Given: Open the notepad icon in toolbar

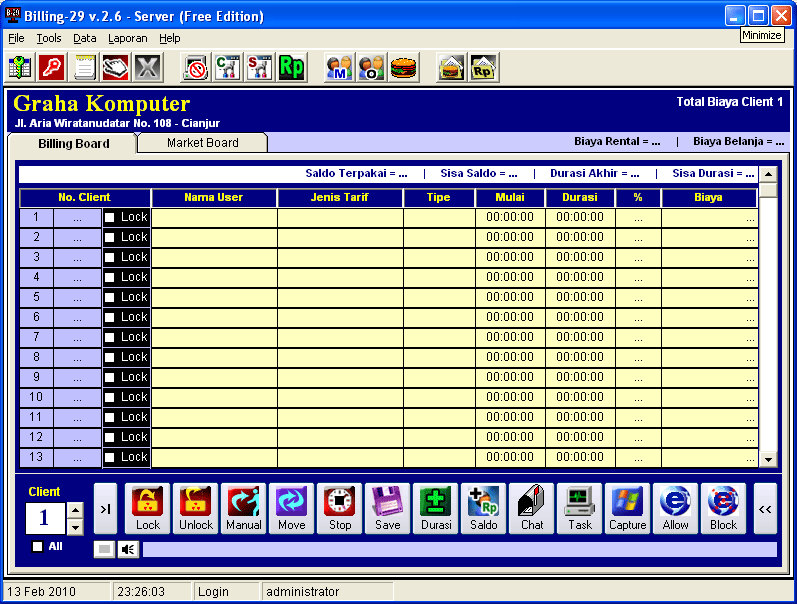Looking at the screenshot, I should [x=84, y=67].
